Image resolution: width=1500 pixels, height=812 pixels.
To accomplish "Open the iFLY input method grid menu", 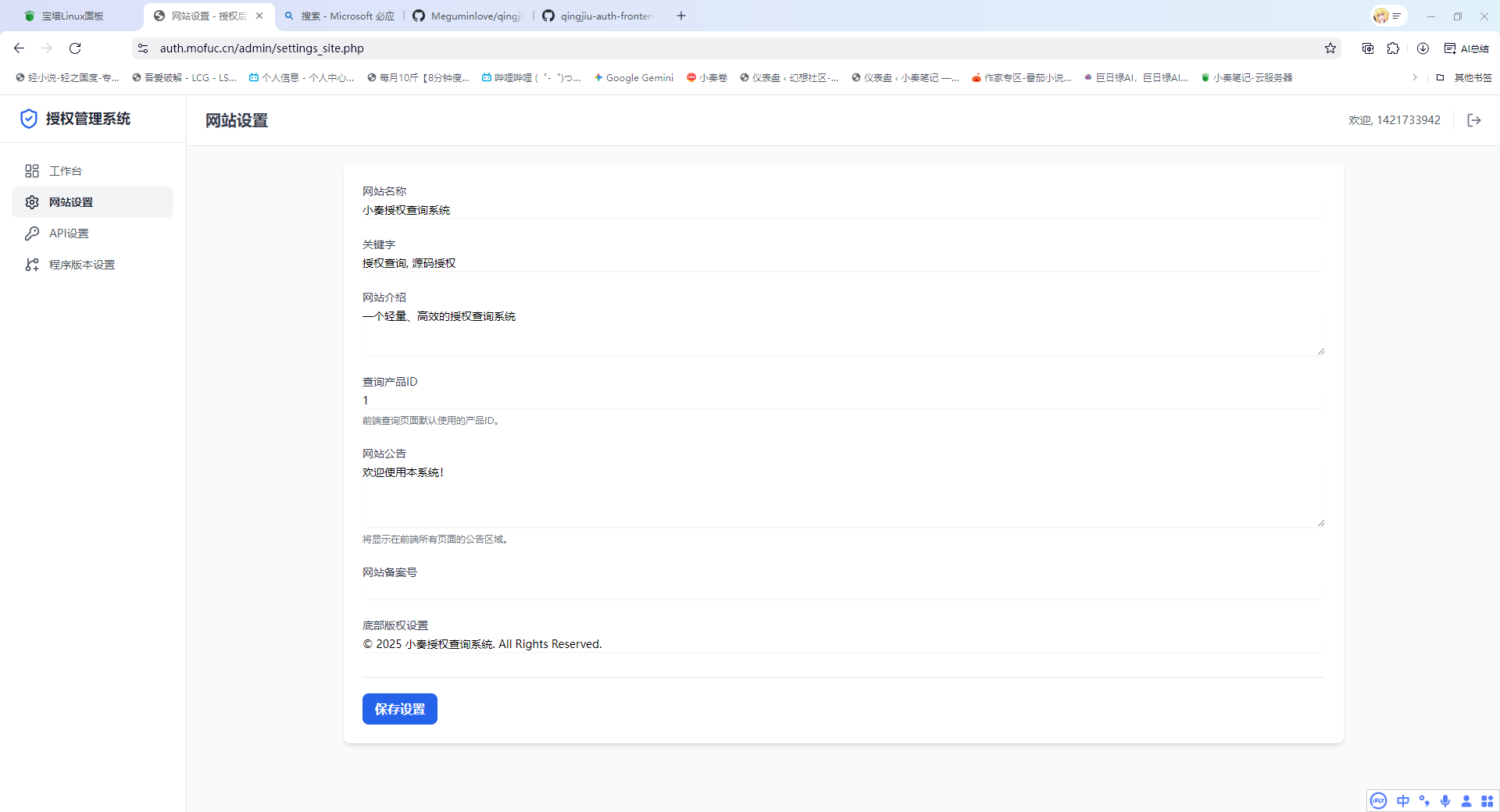I will [x=1487, y=800].
